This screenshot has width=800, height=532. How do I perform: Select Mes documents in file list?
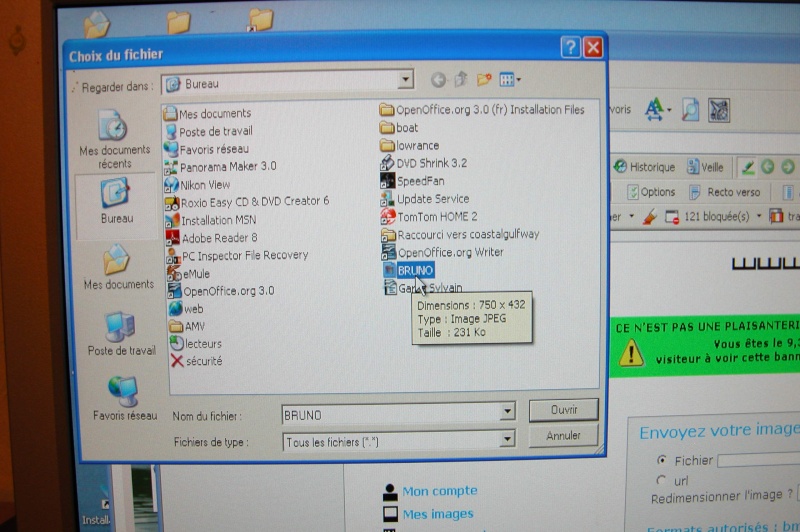pos(207,113)
